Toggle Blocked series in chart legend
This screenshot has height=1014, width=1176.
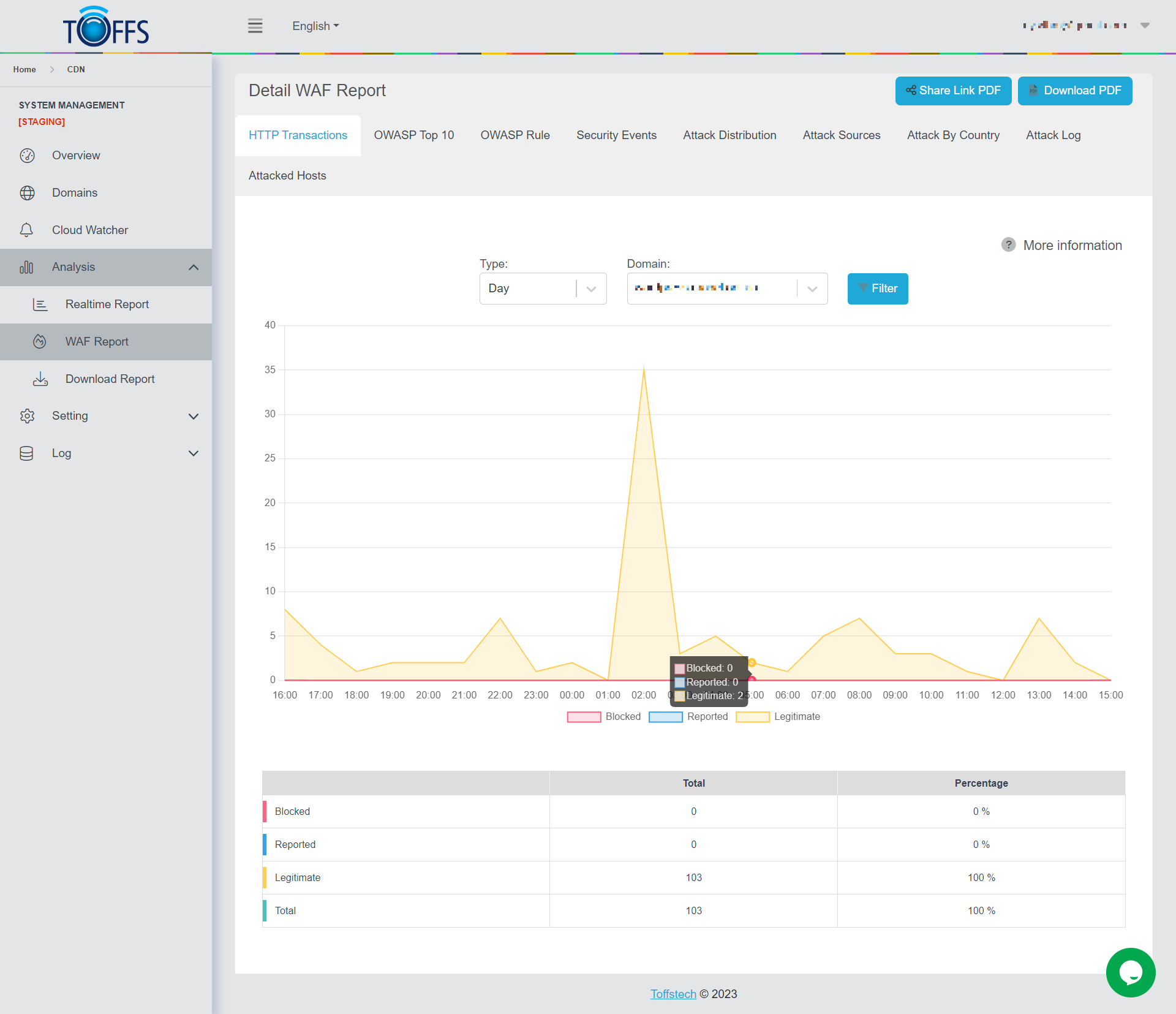coord(584,717)
